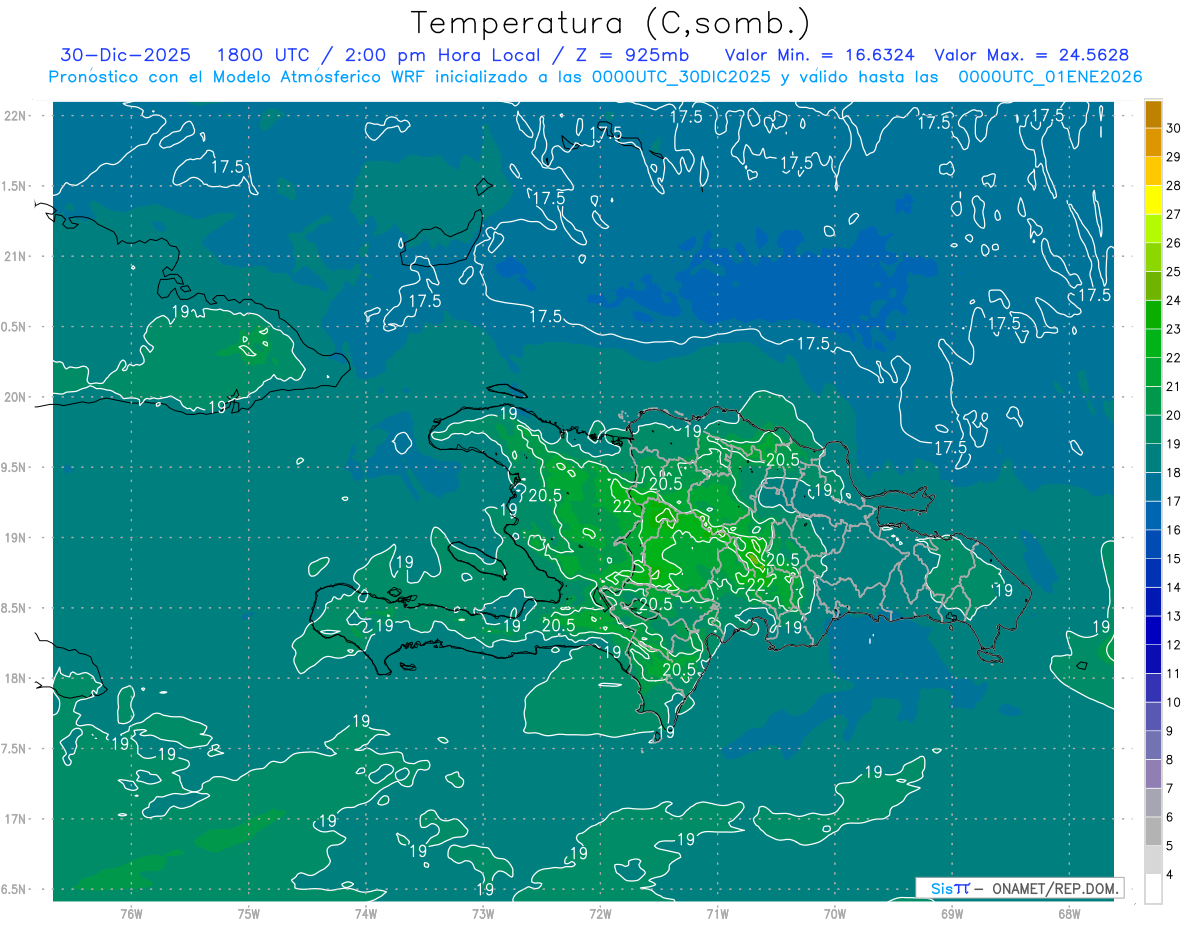The height and width of the screenshot is (927, 1200).
Task: Click the legend value '28'
Action: (1175, 186)
